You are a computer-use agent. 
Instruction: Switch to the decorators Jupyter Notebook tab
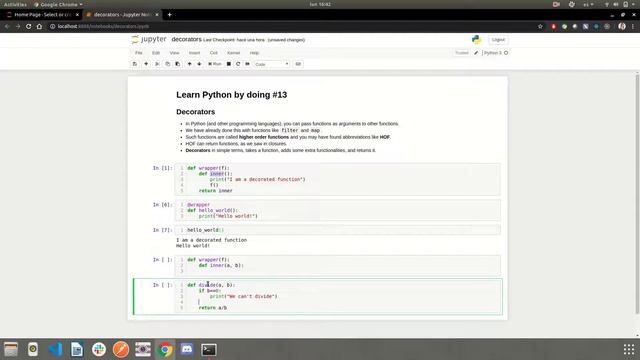[122, 15]
